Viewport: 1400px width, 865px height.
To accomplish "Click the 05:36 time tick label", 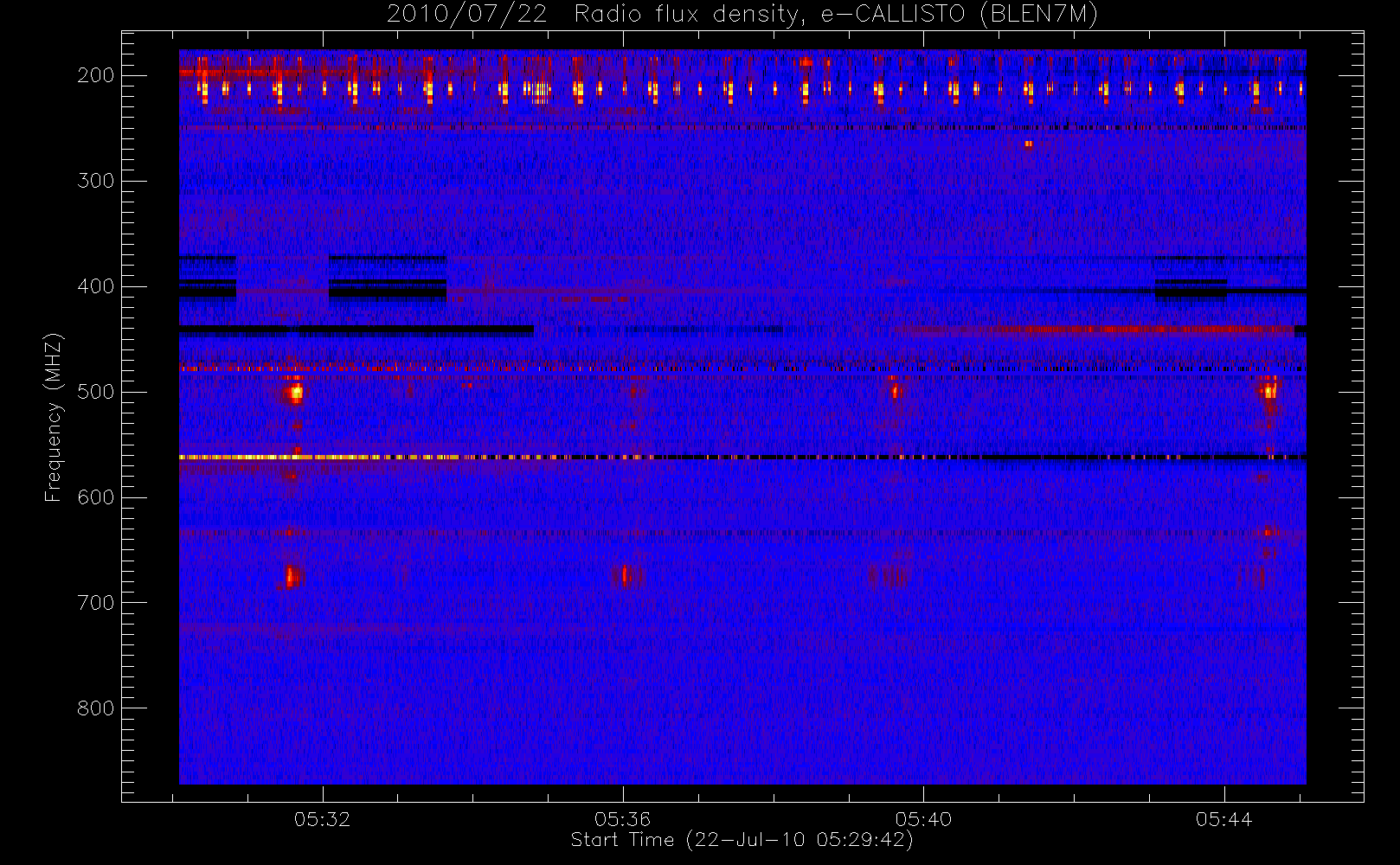I will [622, 819].
